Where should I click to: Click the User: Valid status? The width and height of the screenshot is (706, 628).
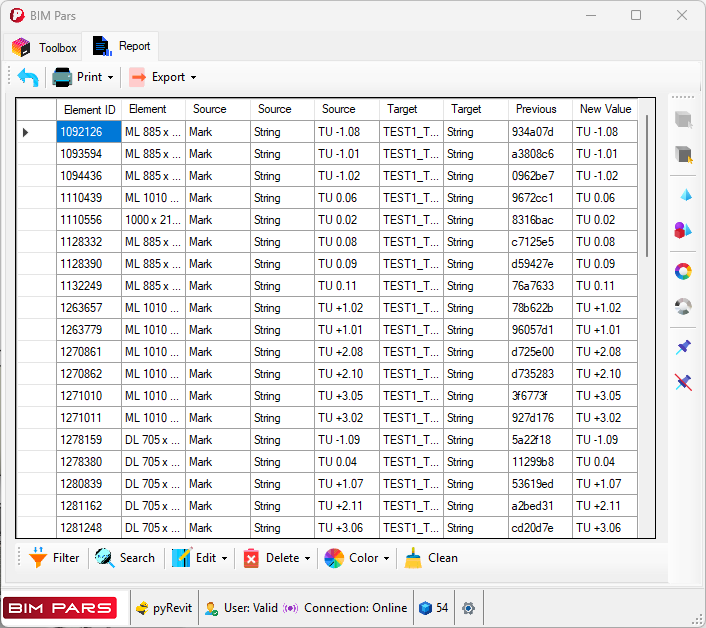pos(241,608)
